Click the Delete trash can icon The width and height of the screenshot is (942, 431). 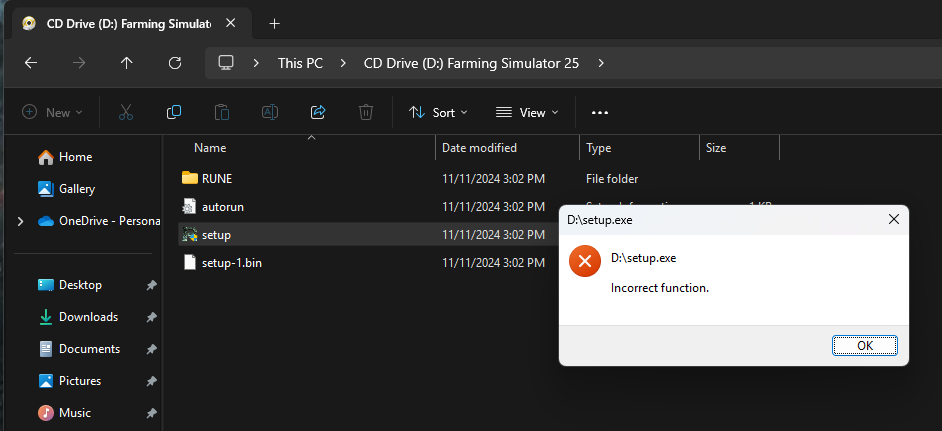[x=366, y=112]
